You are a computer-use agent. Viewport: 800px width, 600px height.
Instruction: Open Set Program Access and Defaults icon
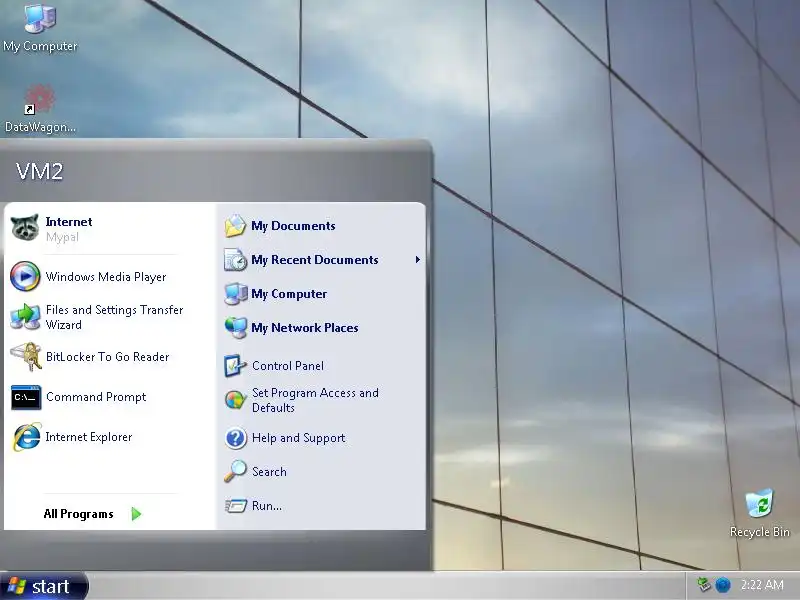point(235,400)
